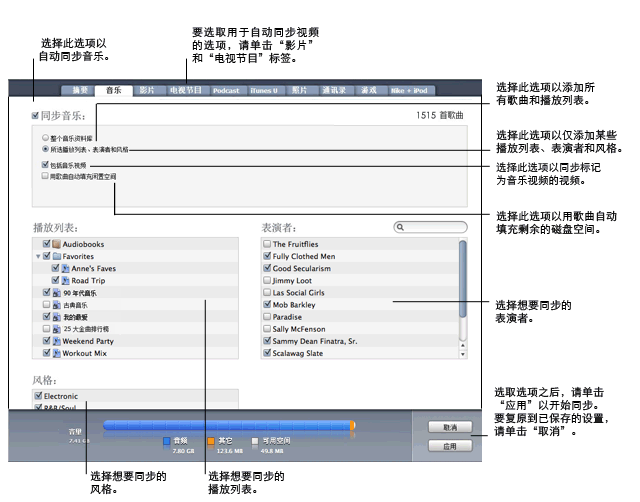Click the magnifier icon in search box
Viewport: 640px width, 502px height.
[400, 227]
